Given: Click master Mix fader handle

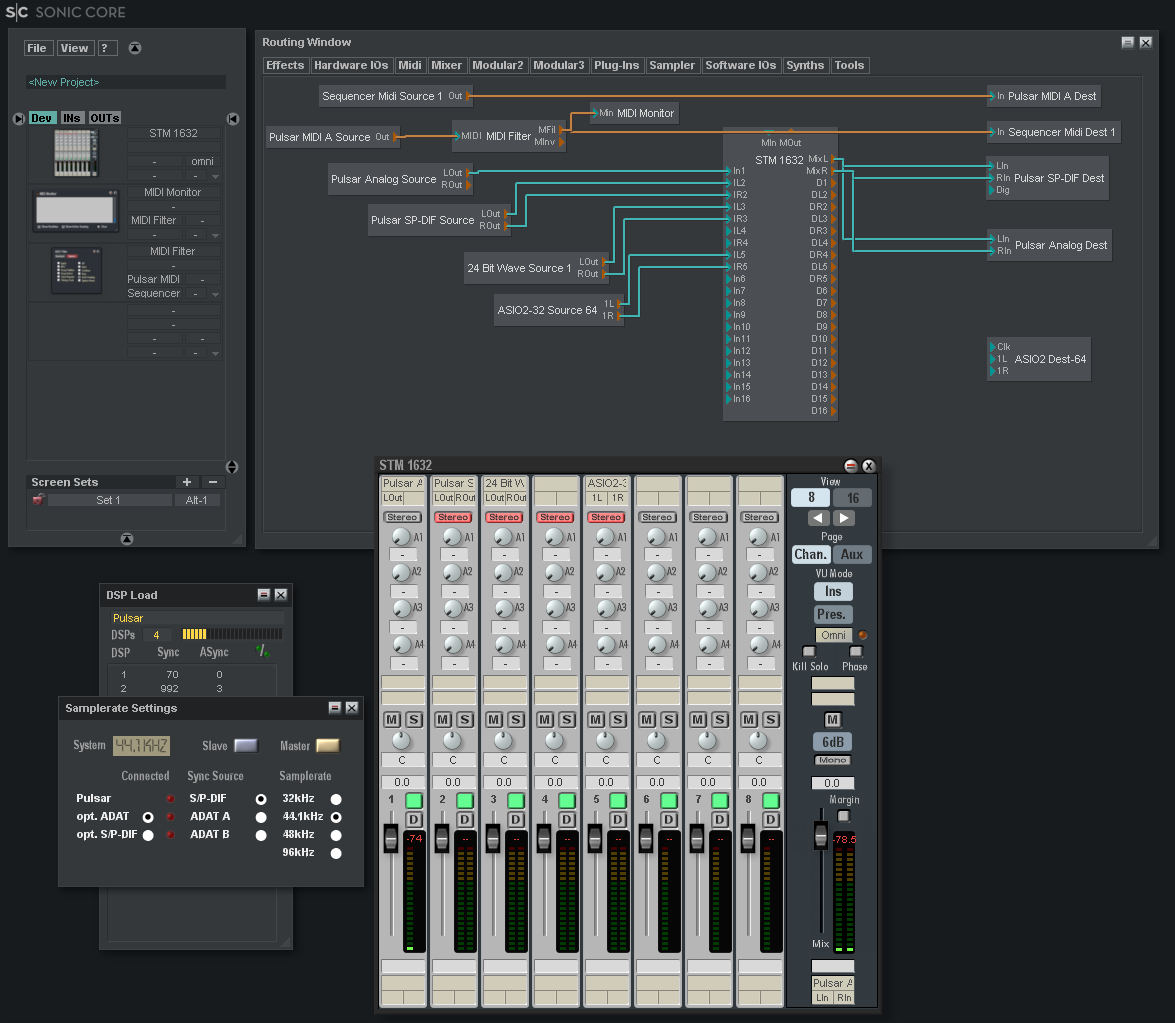Looking at the screenshot, I should point(821,835).
